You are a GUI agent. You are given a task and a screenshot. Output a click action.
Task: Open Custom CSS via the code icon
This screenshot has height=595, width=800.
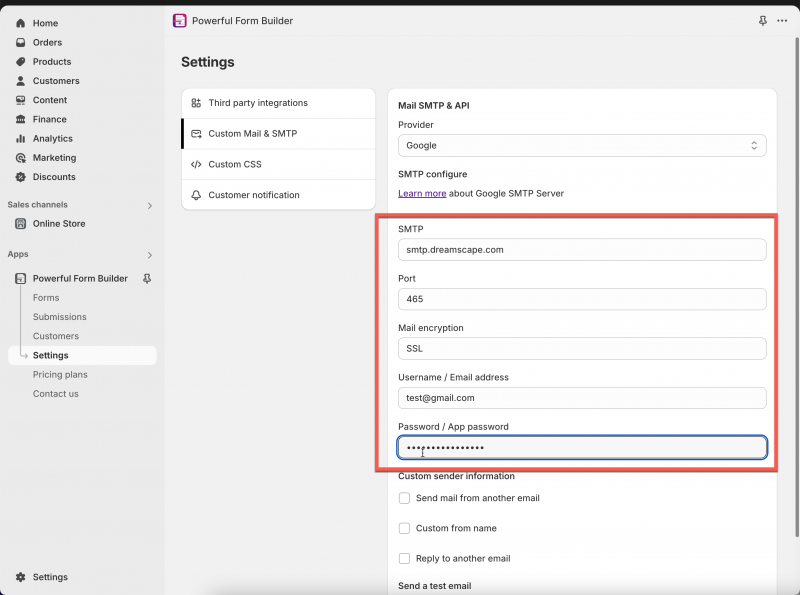pyautogui.click(x=196, y=164)
